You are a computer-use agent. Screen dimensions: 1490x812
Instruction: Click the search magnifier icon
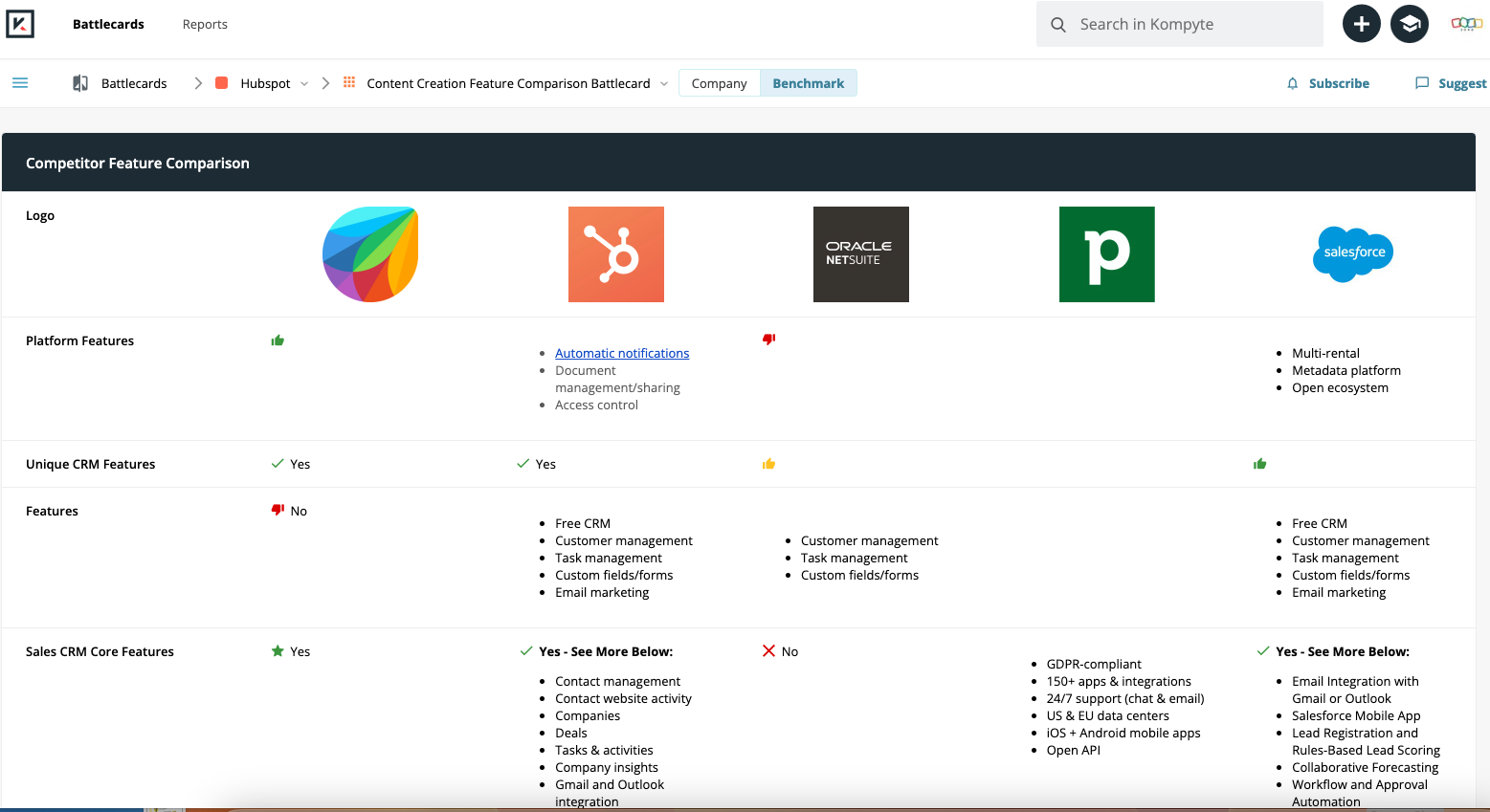pos(1057,25)
